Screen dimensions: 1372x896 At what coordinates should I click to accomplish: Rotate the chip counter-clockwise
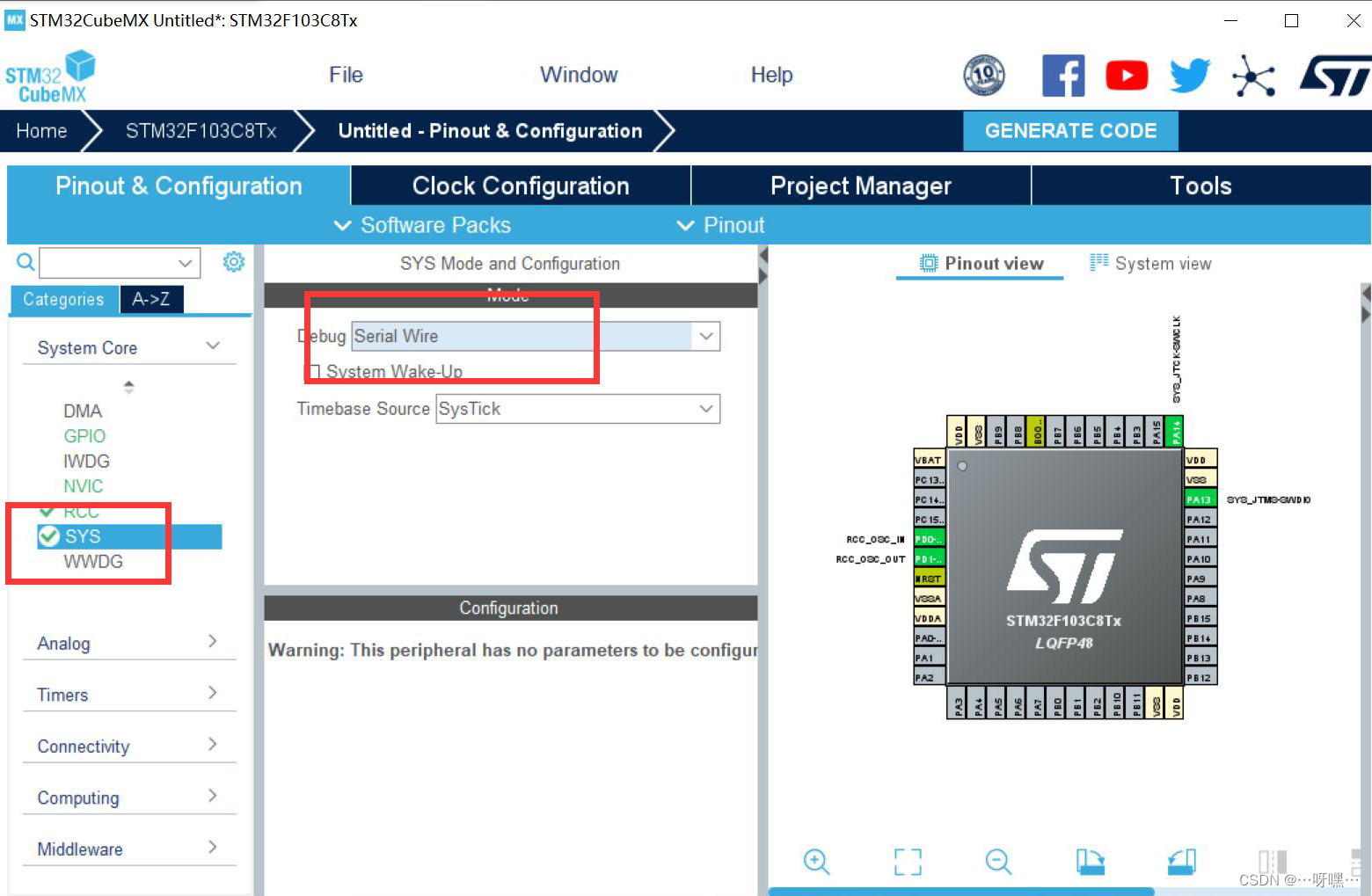point(1182,862)
